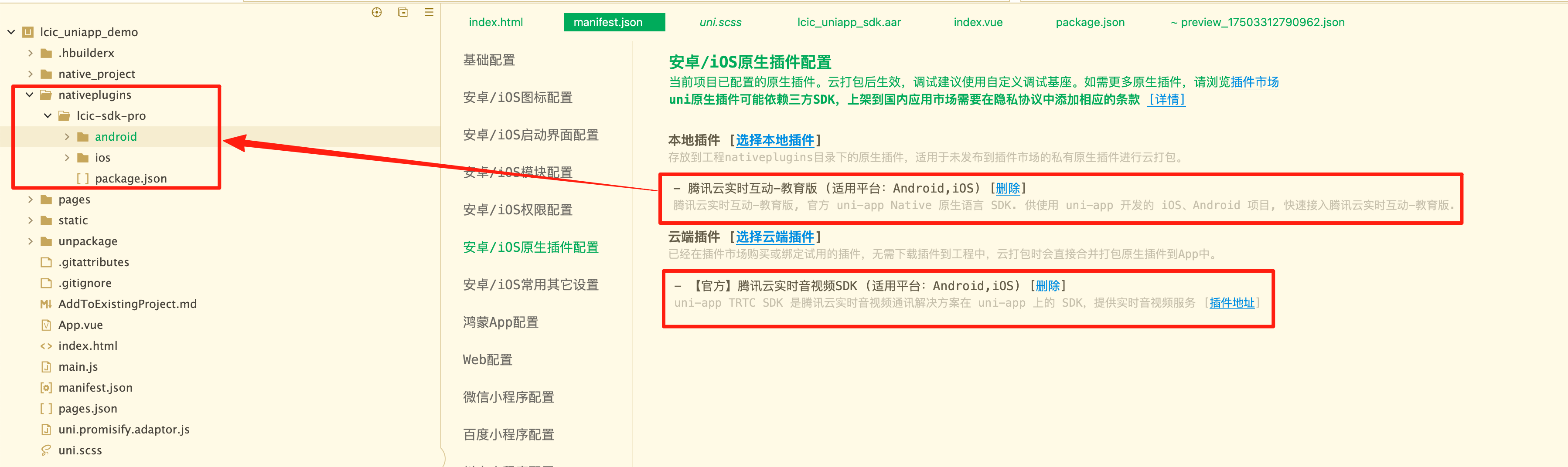Go to 安卓/iOS启动界面配置 section
The width and height of the screenshot is (1568, 467).
point(531,135)
